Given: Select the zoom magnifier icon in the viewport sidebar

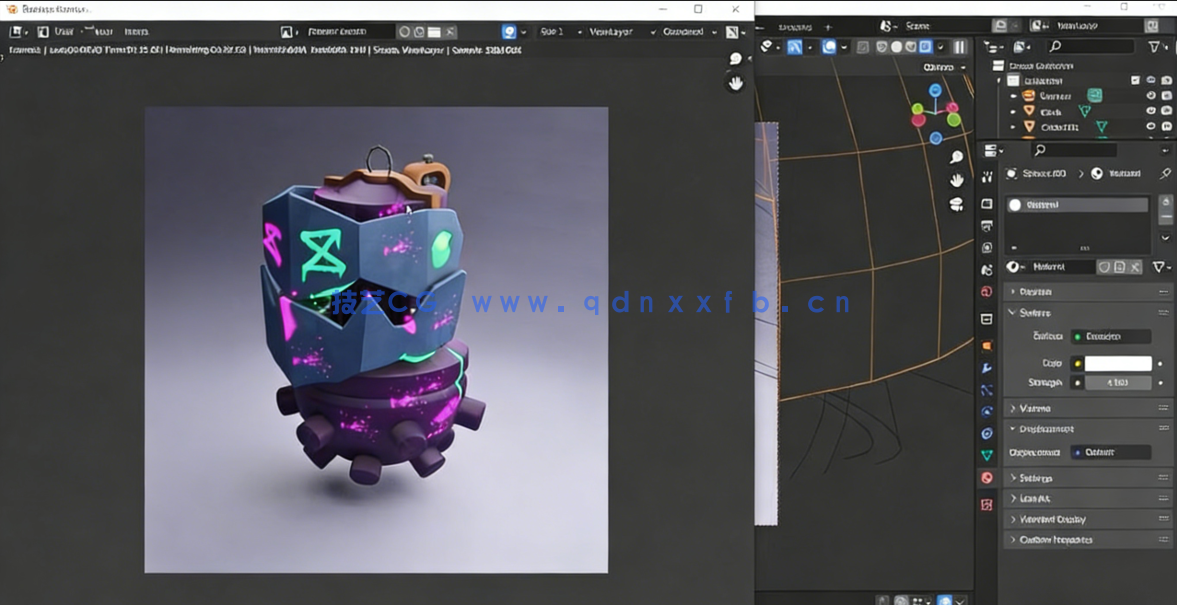Looking at the screenshot, I should pyautogui.click(x=957, y=158).
